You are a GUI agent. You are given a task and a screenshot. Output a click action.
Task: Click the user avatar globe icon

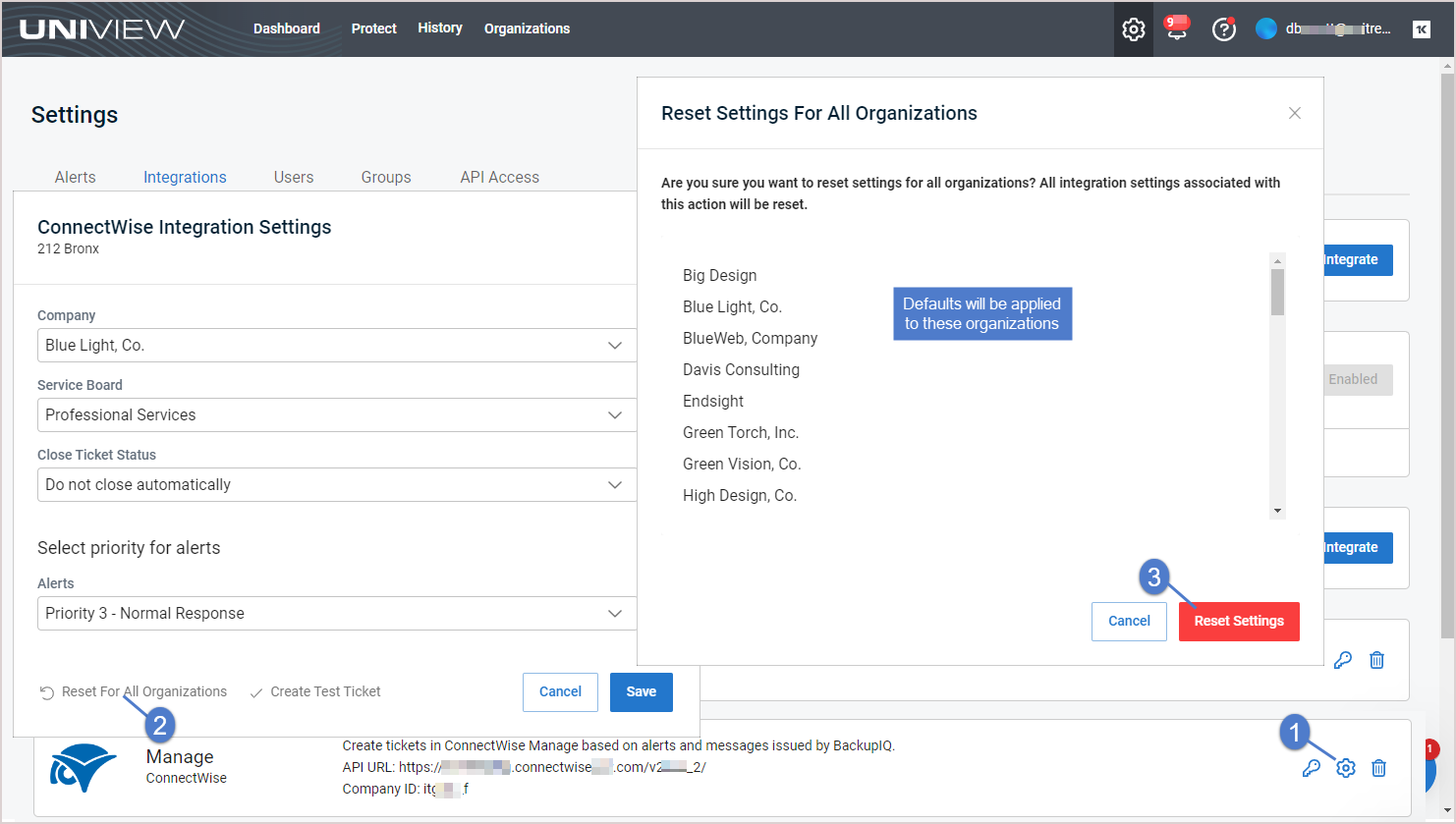tap(1266, 28)
